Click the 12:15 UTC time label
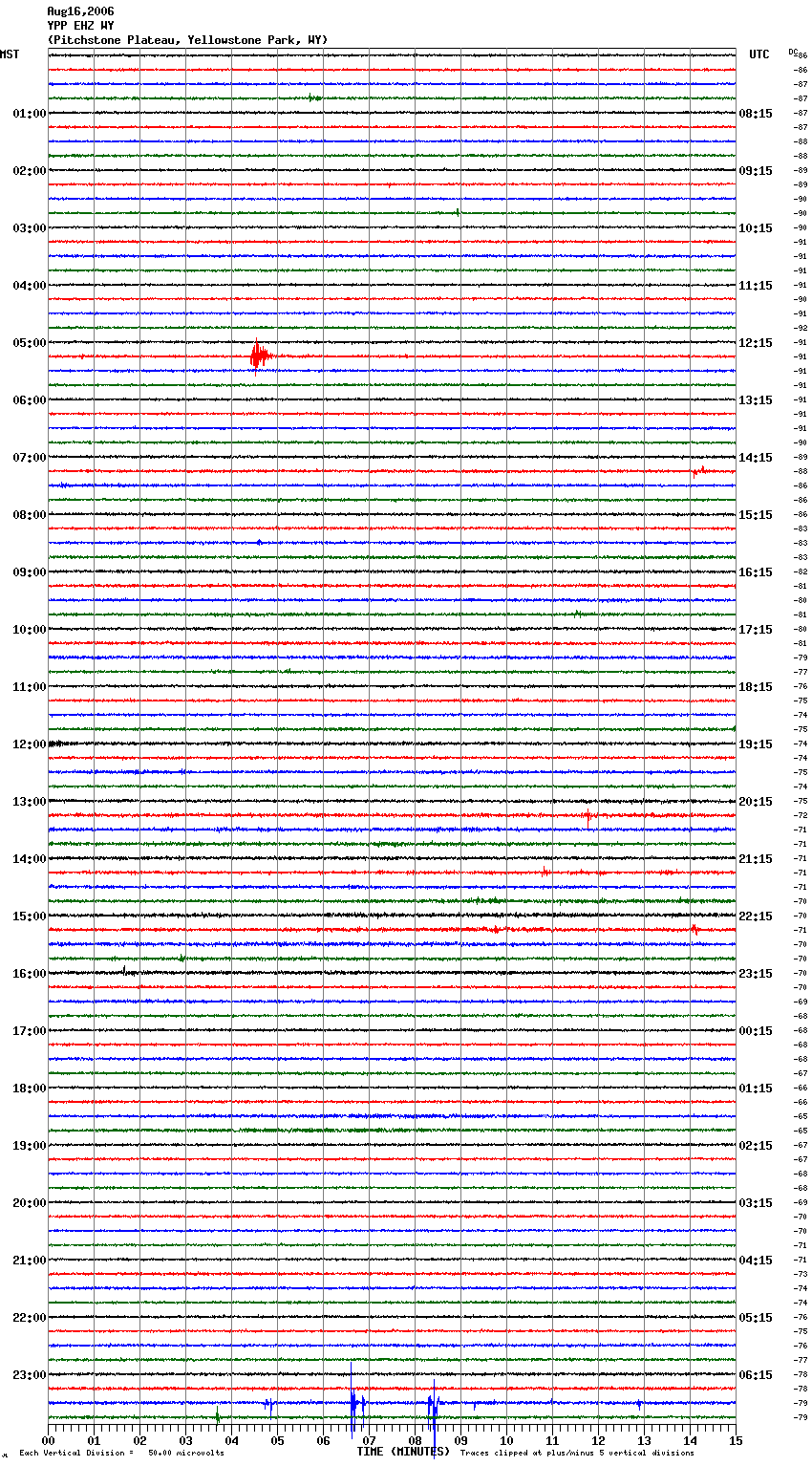Viewport: 812px width, 1466px height. point(756,343)
